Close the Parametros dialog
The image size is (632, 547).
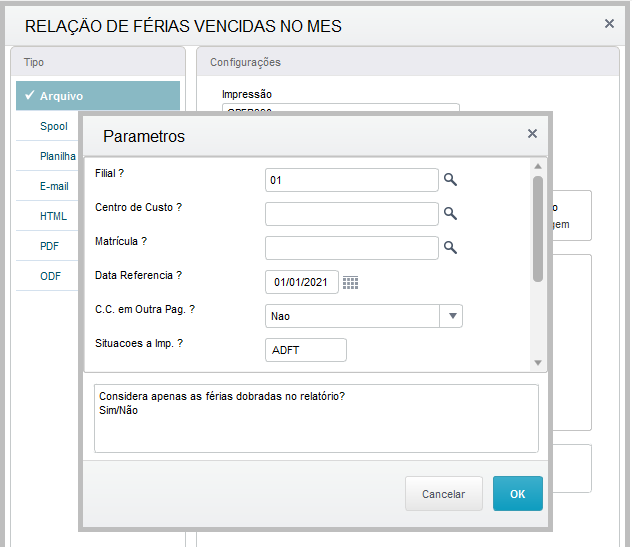click(532, 133)
